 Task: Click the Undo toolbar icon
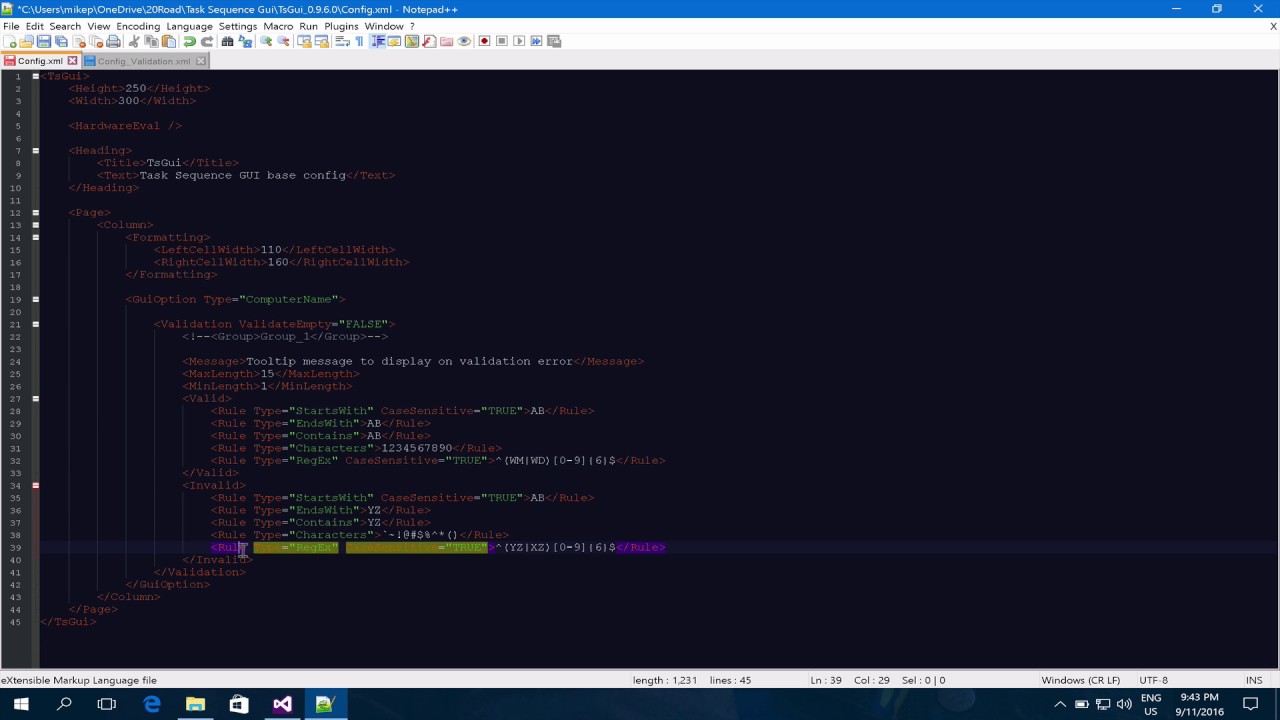coord(189,41)
